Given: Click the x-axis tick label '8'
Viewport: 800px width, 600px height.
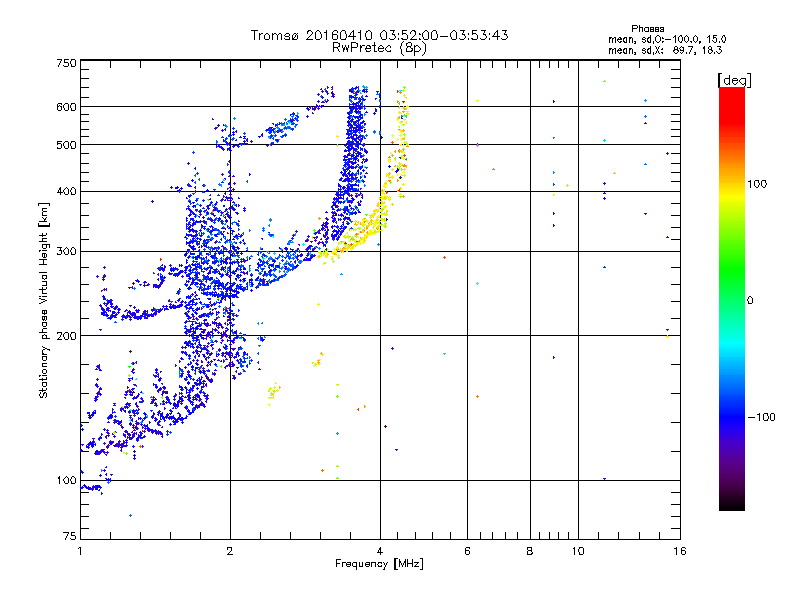Looking at the screenshot, I should click(530, 551).
